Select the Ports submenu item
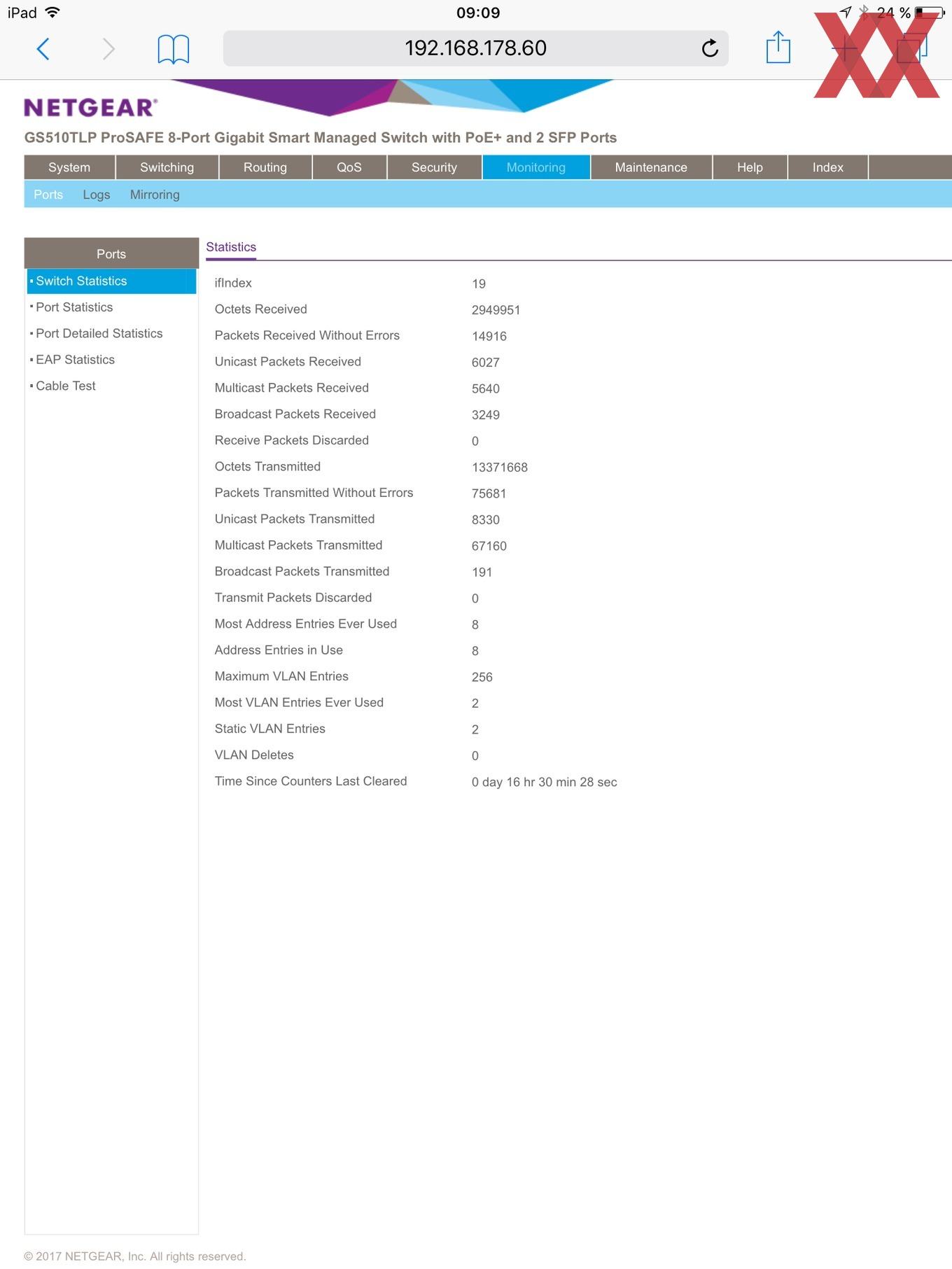952x1269 pixels. 48,195
